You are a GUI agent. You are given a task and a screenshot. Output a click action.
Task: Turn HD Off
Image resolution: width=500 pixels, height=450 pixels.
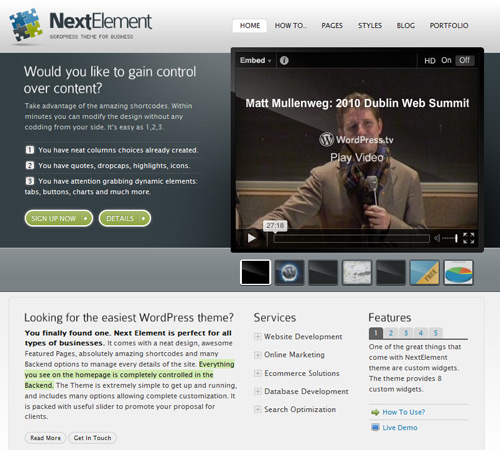tap(464, 60)
